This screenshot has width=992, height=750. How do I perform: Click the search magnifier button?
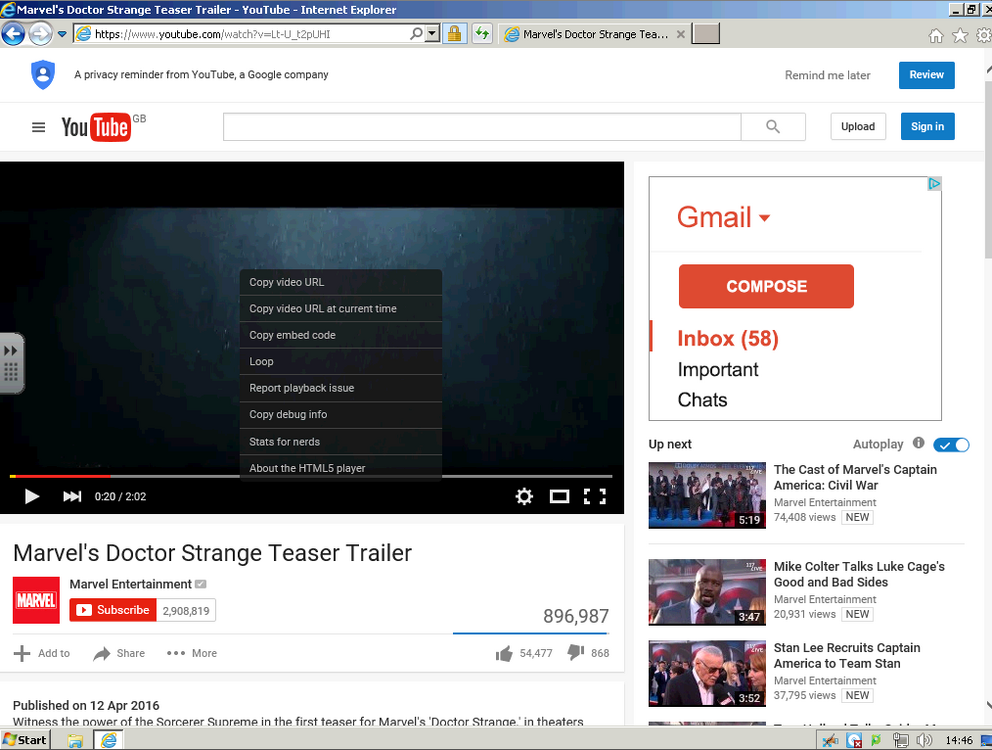click(773, 127)
